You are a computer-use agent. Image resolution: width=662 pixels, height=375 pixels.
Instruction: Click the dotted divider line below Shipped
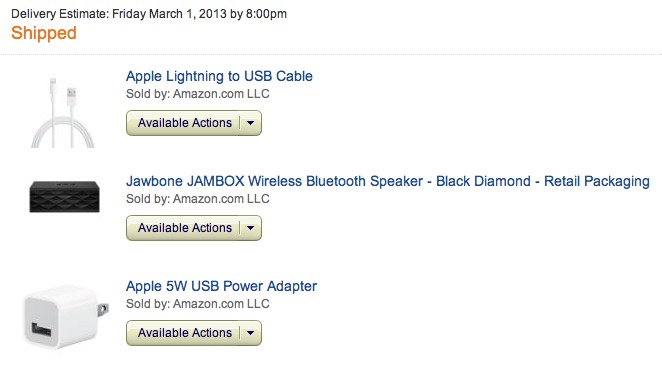point(331,54)
